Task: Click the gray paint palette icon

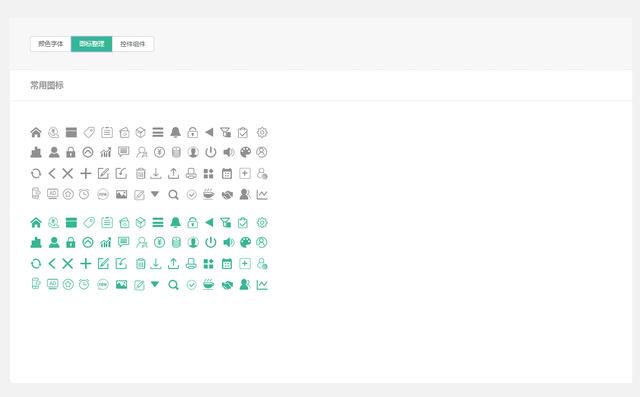Action: 245,152
